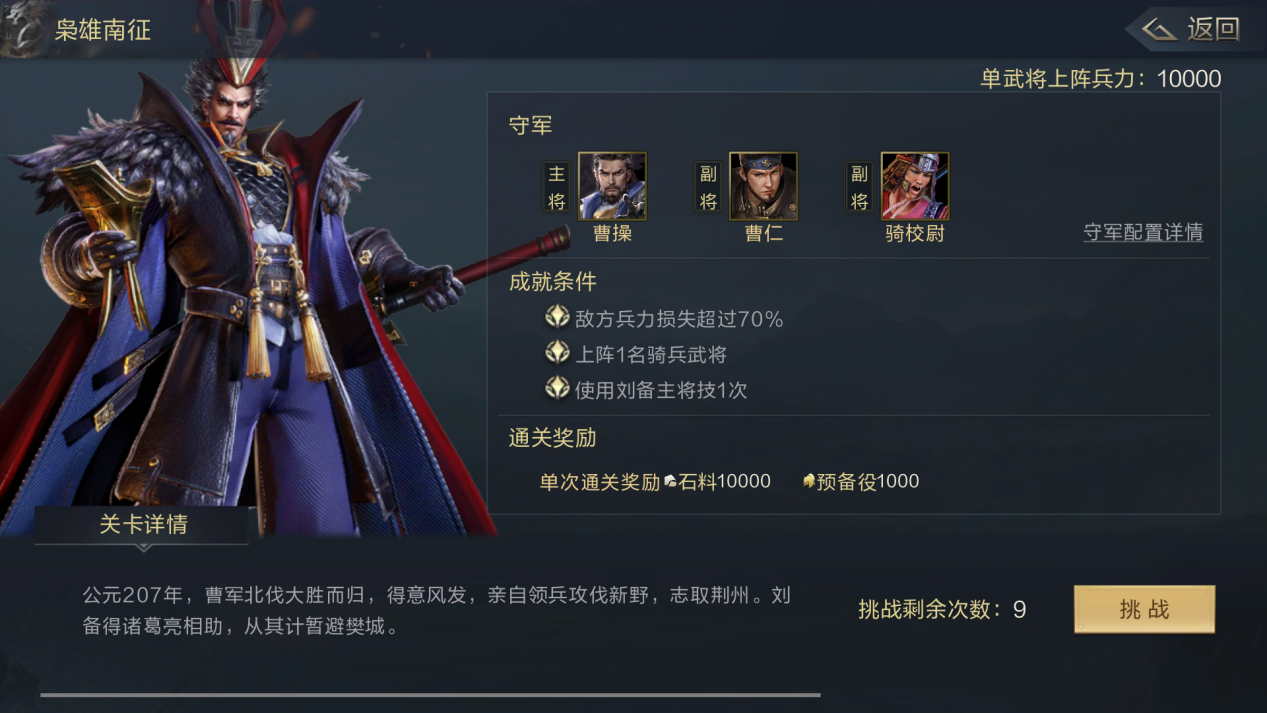Tap the 曹操 main general portrait
Image resolution: width=1267 pixels, height=713 pixels.
[612, 186]
